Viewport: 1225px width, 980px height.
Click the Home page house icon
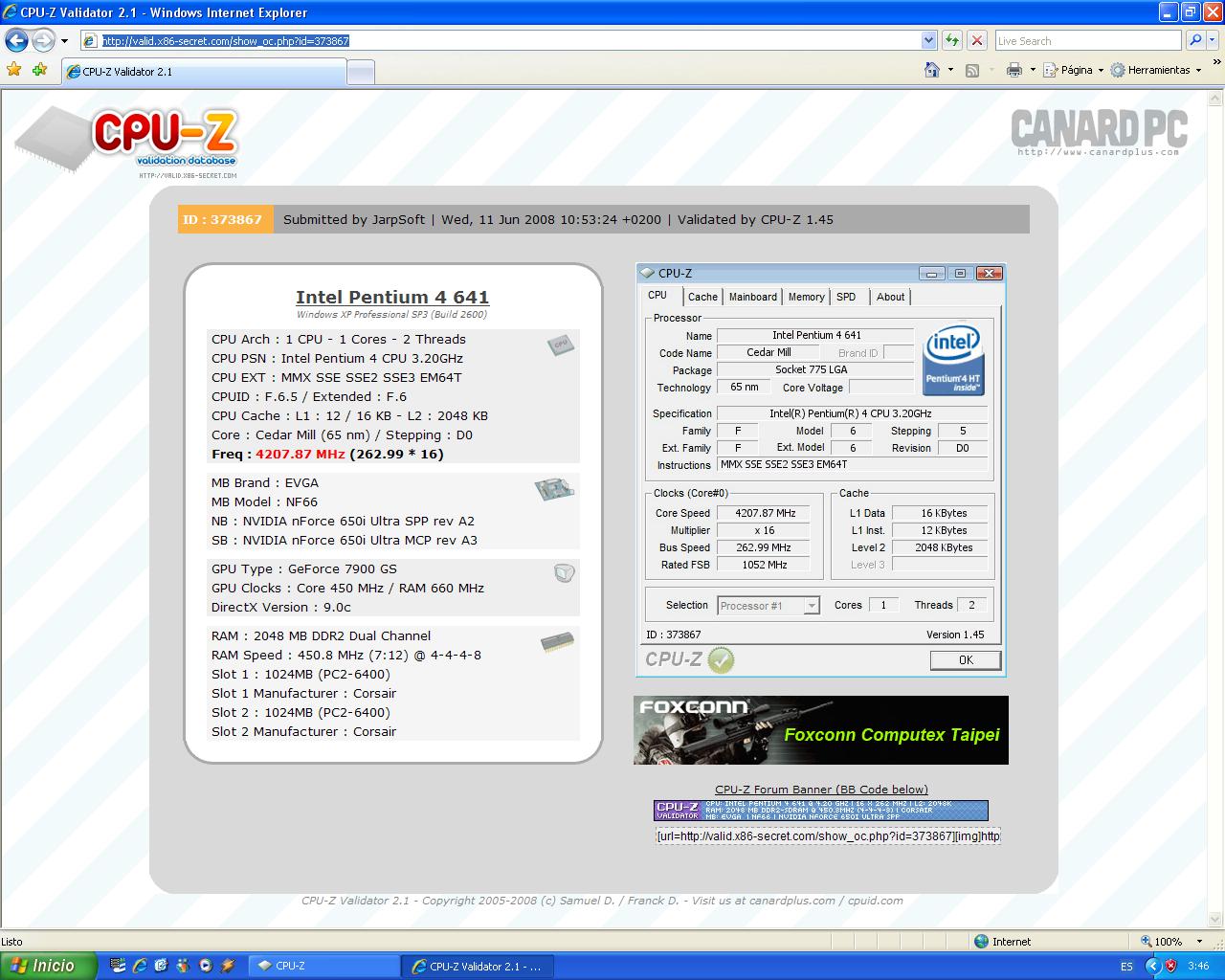pos(932,70)
